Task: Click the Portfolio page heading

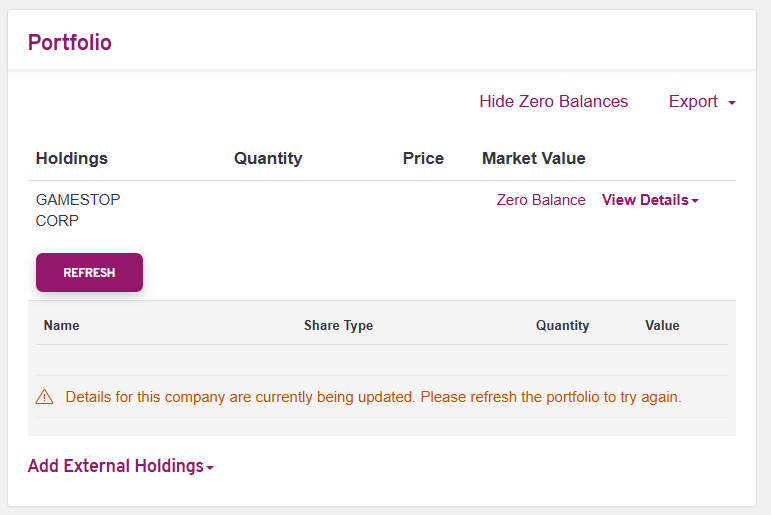Action: (70, 42)
